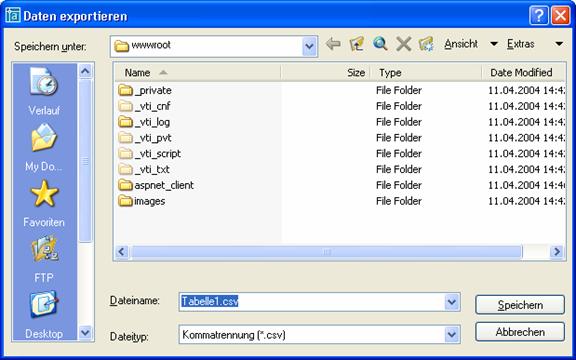Select the _vti_script folder icon
The image size is (576, 360).
click(x=125, y=153)
